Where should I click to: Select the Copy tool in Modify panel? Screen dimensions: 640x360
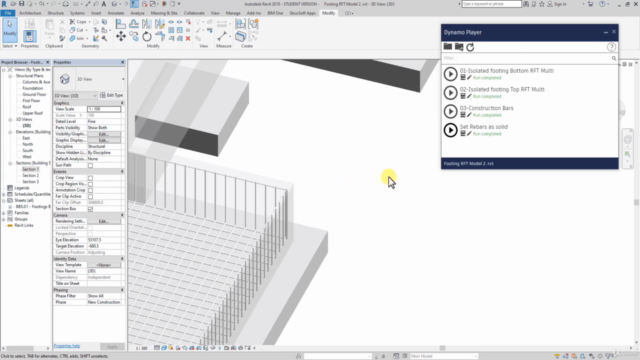[x=134, y=37]
